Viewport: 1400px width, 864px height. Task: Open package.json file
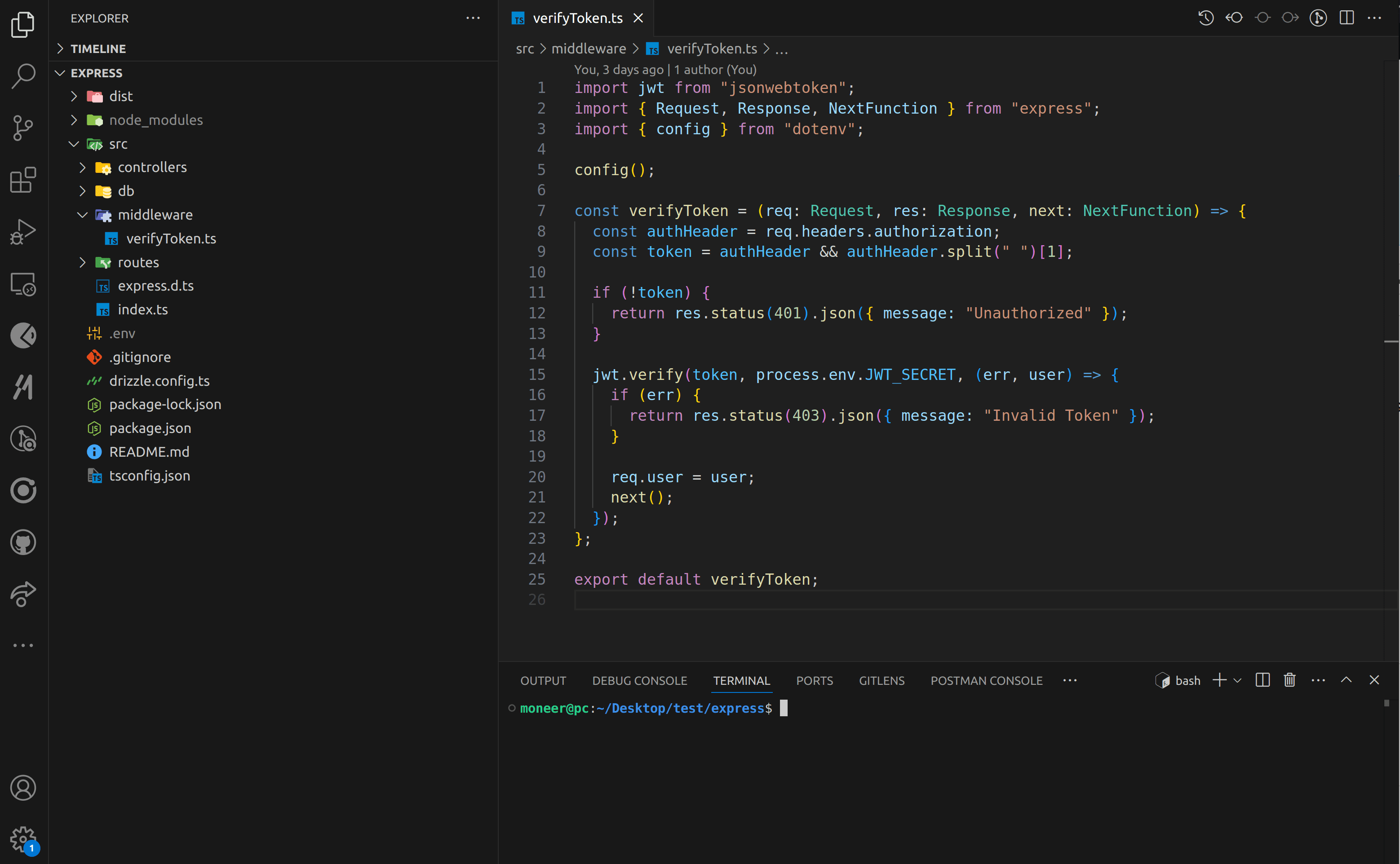pyautogui.click(x=273, y=428)
